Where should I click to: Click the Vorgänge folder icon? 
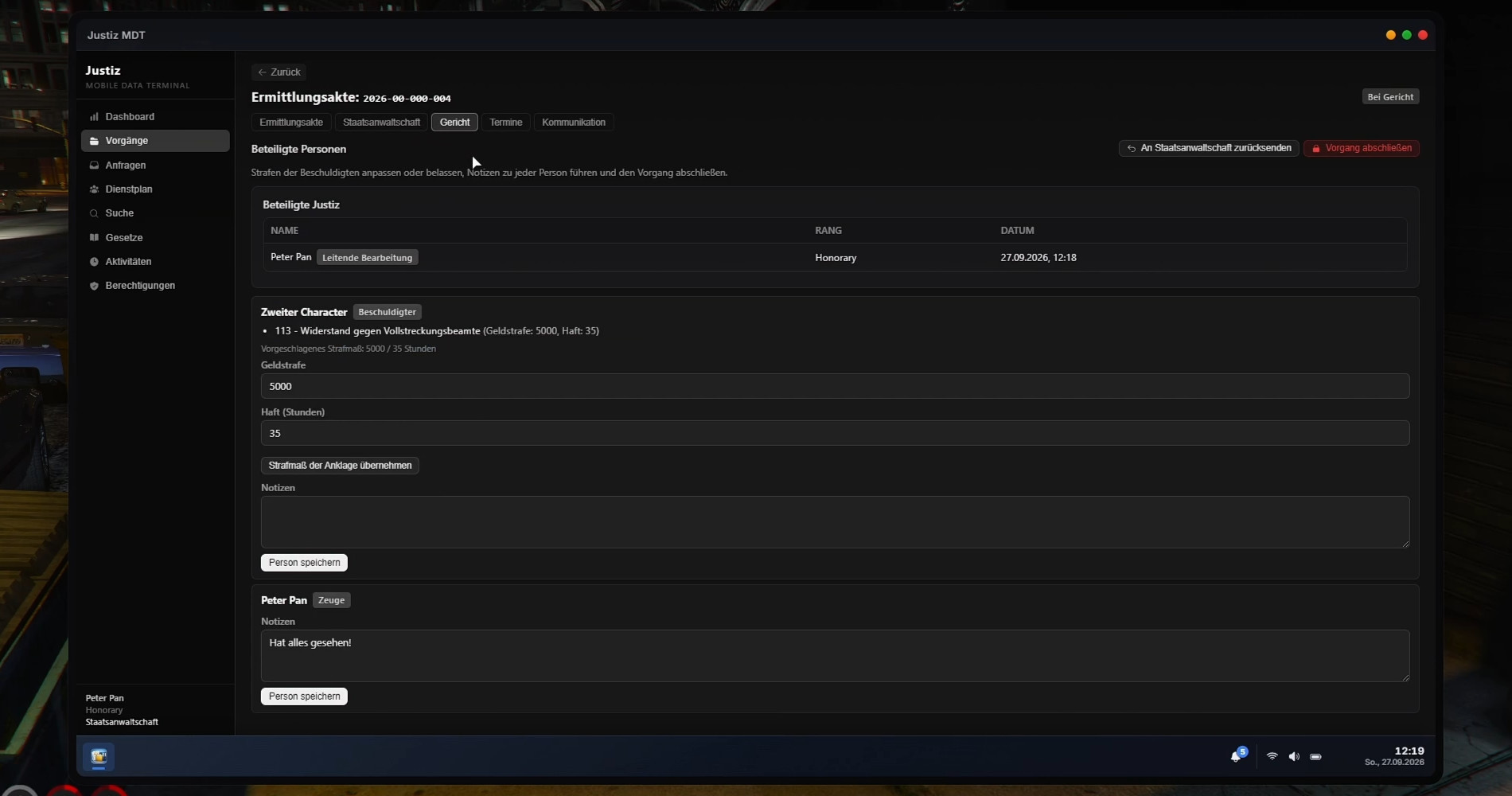click(94, 141)
